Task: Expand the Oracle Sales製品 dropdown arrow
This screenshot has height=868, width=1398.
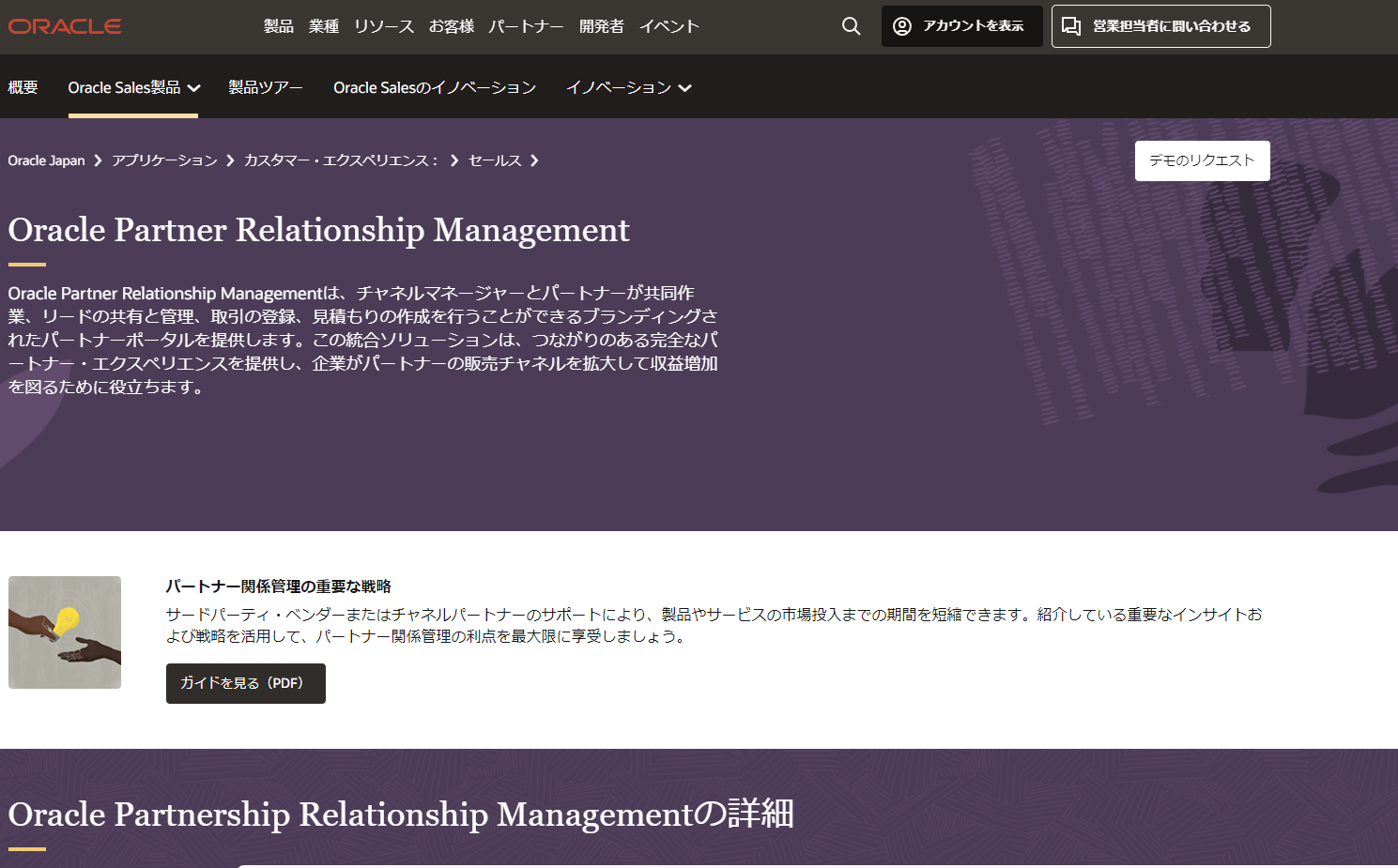Action: click(193, 88)
